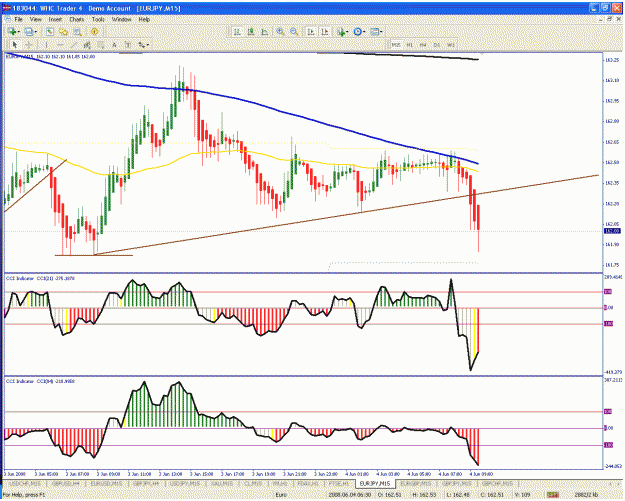Select the M15 timeframe button
625x501 pixels.
pyautogui.click(x=396, y=45)
